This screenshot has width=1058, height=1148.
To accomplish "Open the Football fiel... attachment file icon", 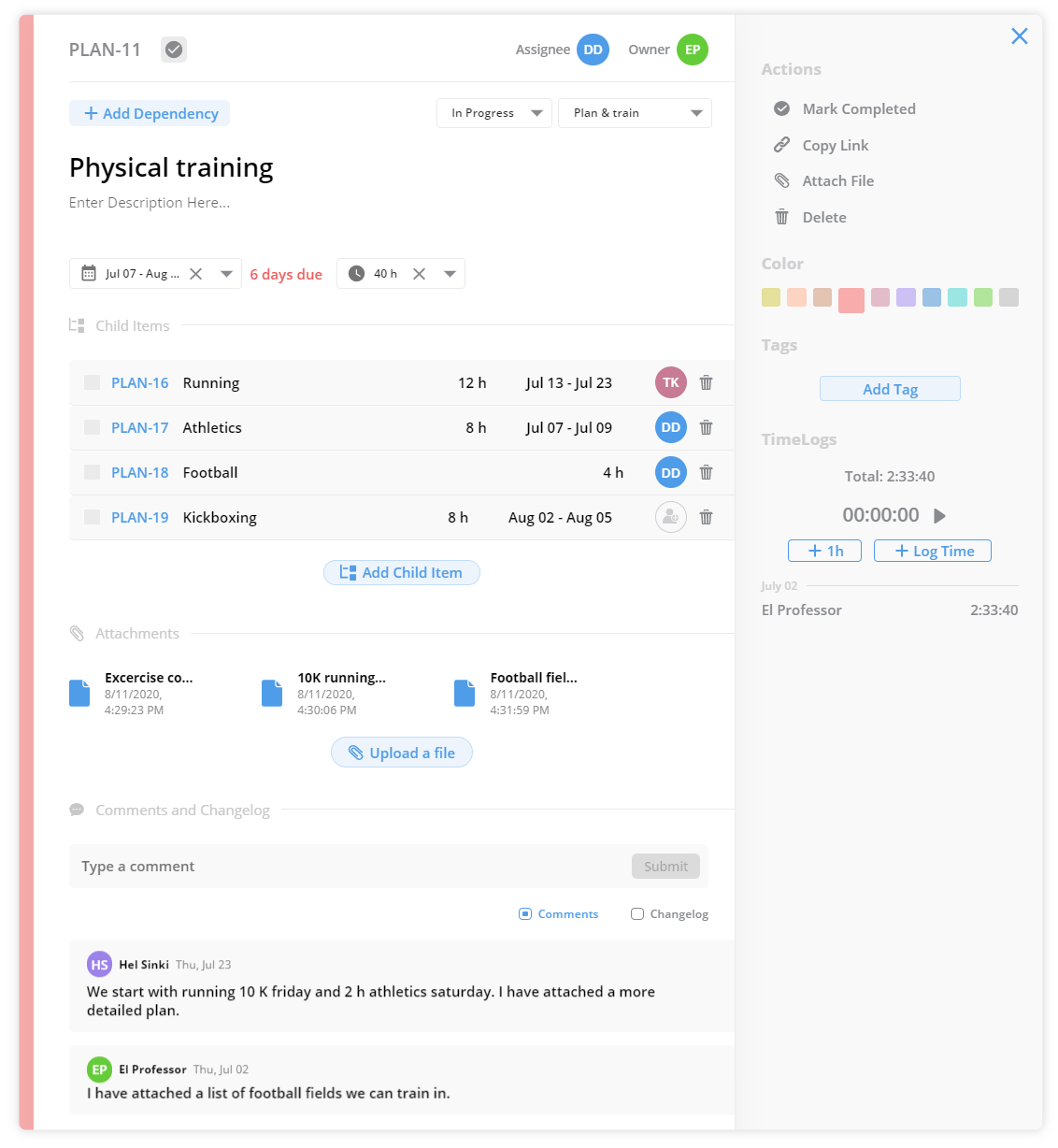I will click(x=465, y=693).
